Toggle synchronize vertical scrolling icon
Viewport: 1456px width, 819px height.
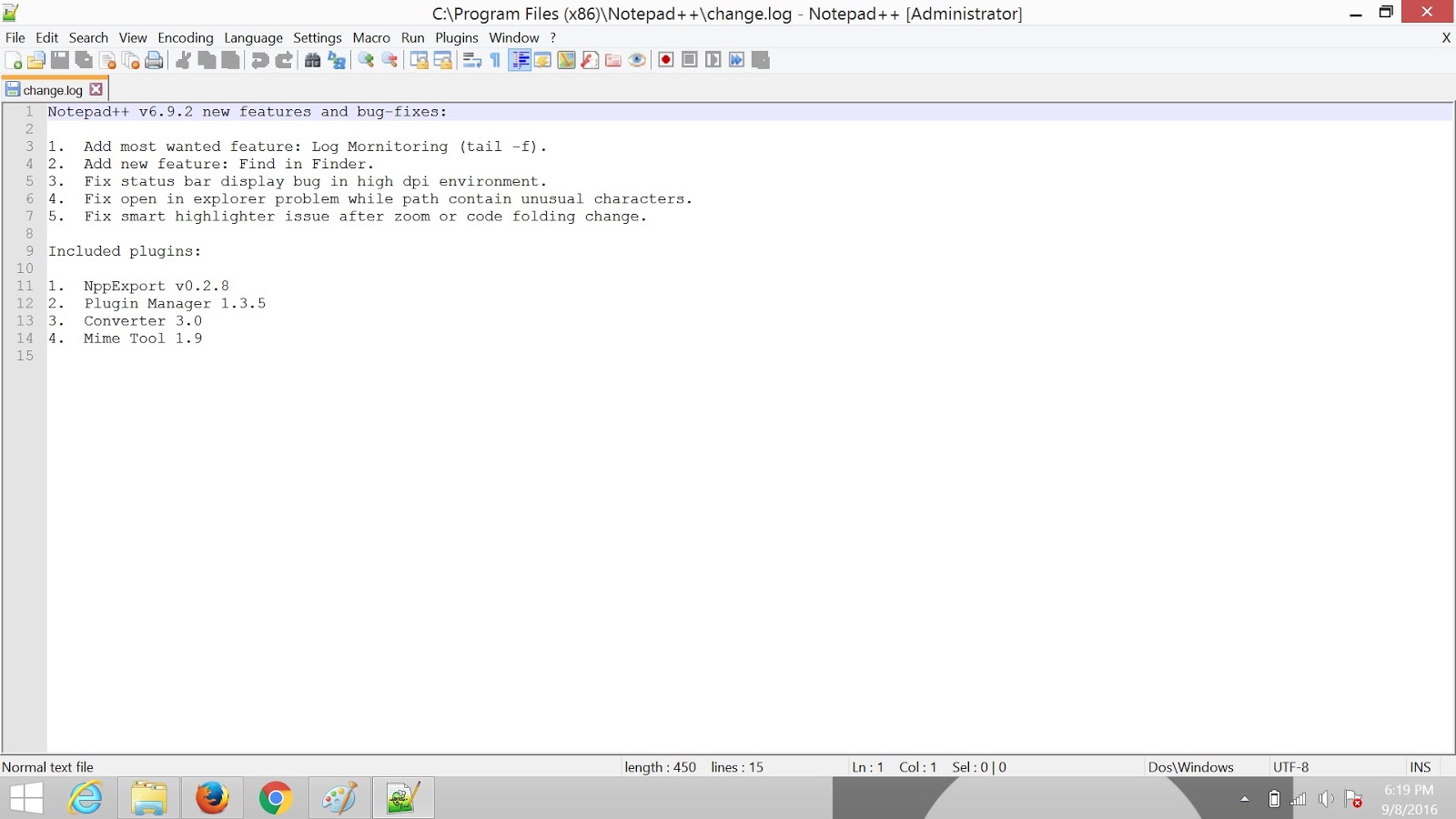[420, 60]
